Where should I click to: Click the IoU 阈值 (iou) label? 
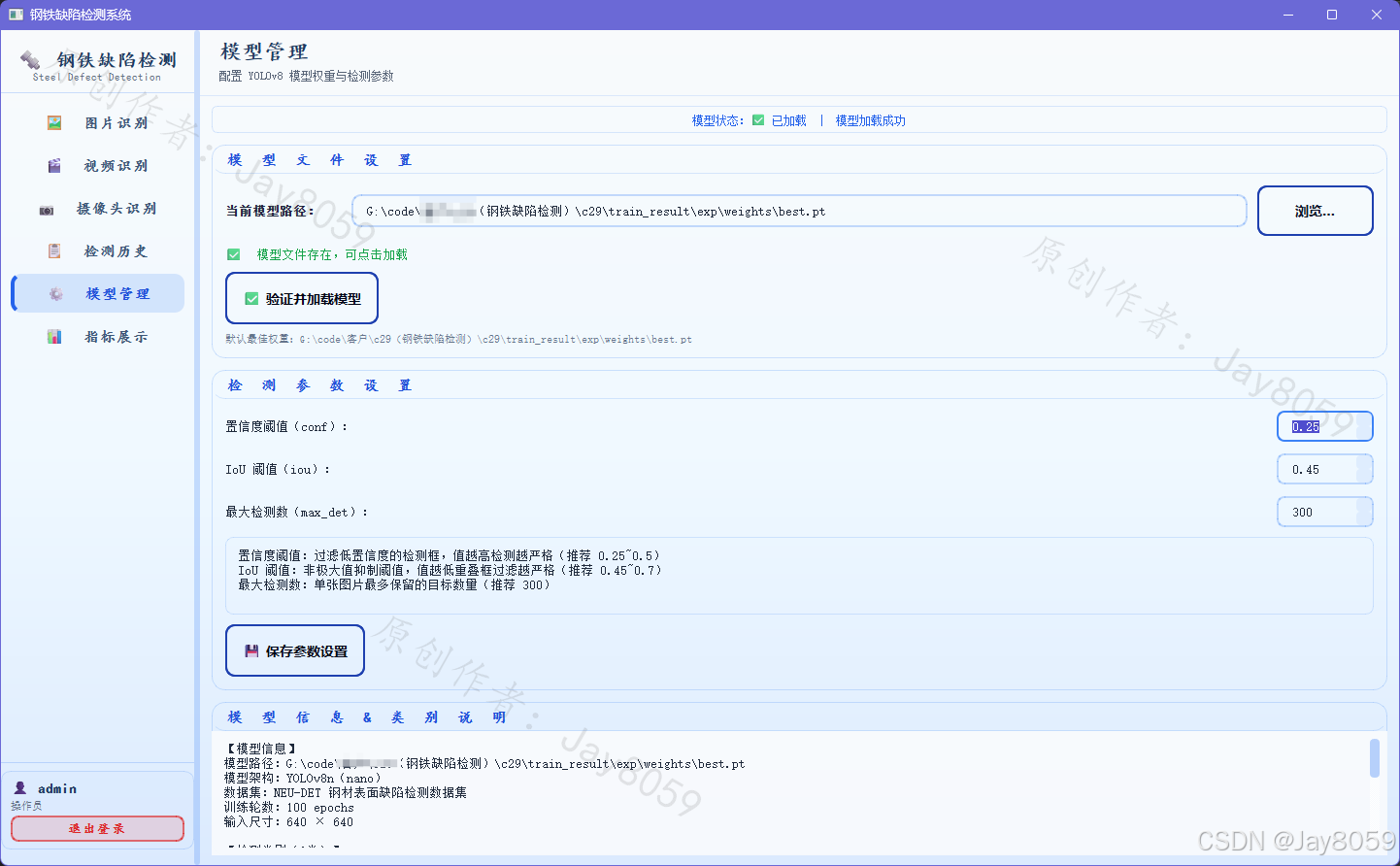[278, 469]
